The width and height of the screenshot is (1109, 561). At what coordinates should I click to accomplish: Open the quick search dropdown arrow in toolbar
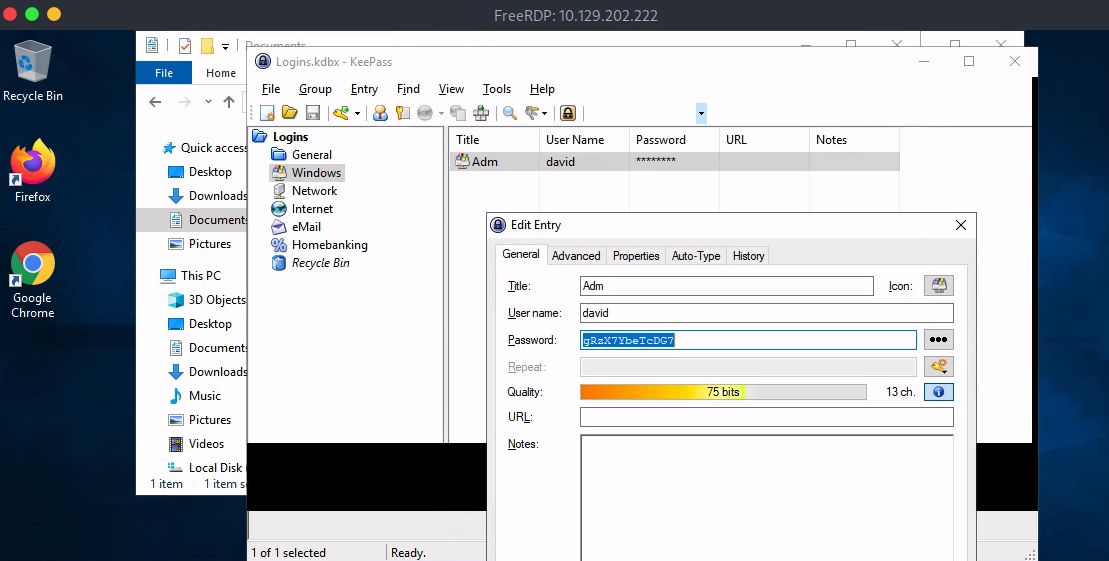(701, 113)
